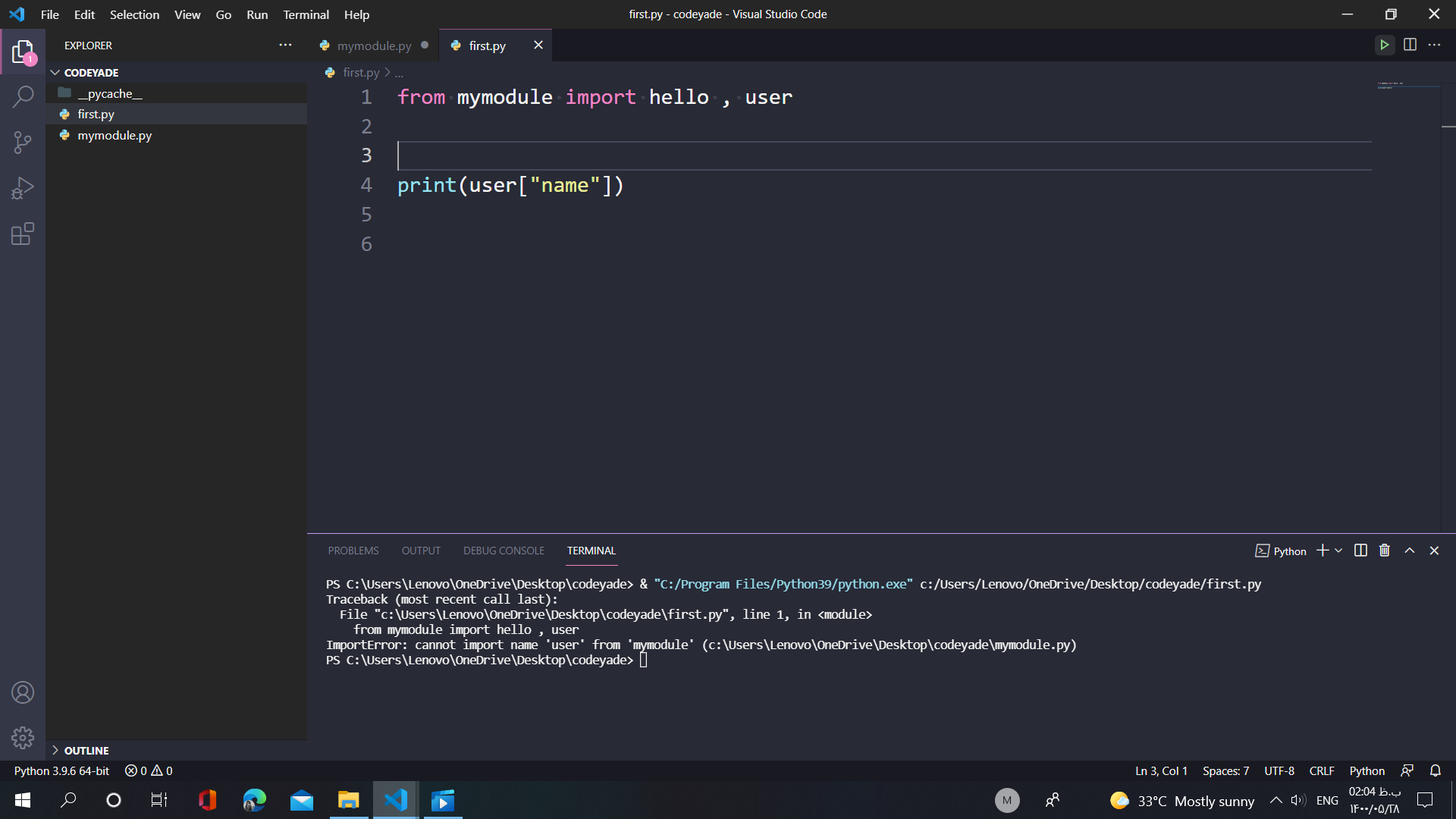Click first.py in the breadcrumb bar
Viewport: 1456px width, 819px height.
click(x=361, y=73)
